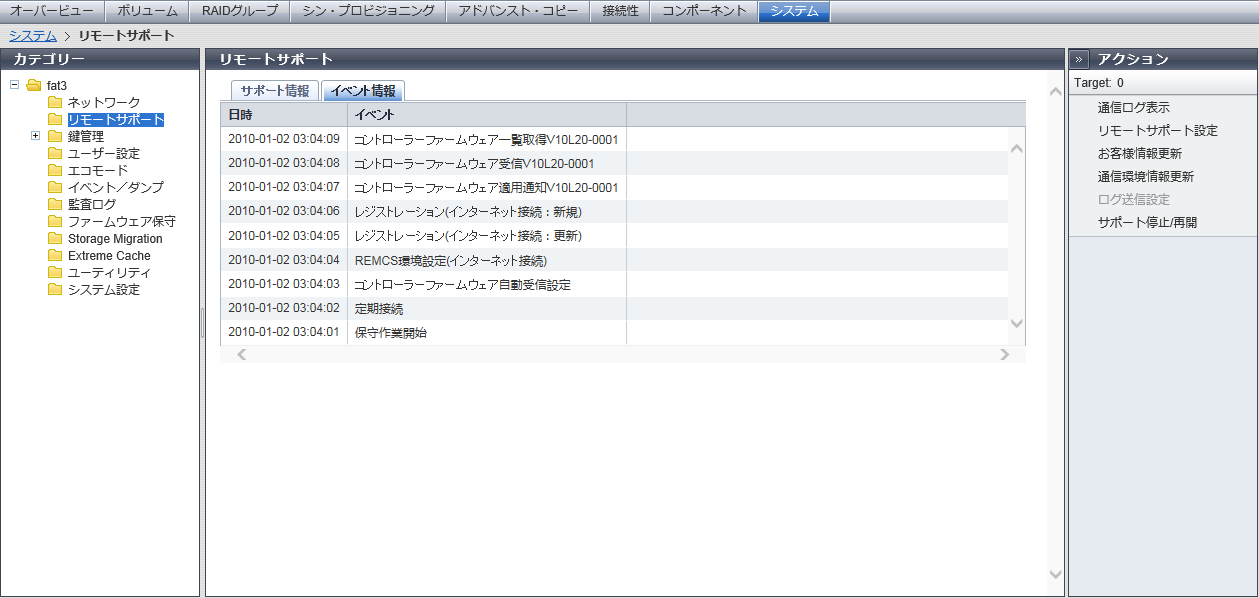This screenshot has height=598, width=1259.
Task: Open the RAIDグループ top tab
Action: pos(239,11)
